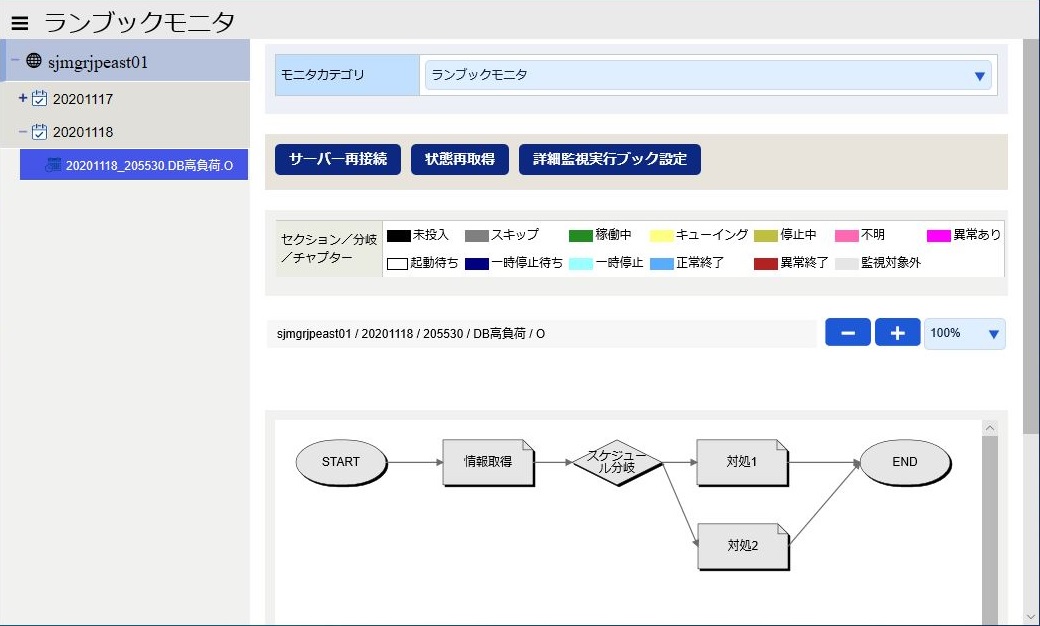Zoom out with the minus button
This screenshot has width=1040, height=626.
[848, 332]
